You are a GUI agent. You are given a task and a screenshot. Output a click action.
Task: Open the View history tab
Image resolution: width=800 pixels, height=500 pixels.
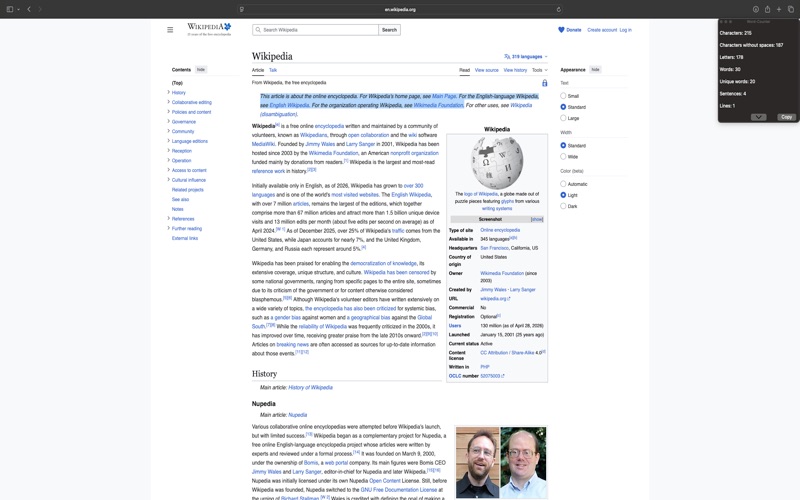pyautogui.click(x=515, y=70)
